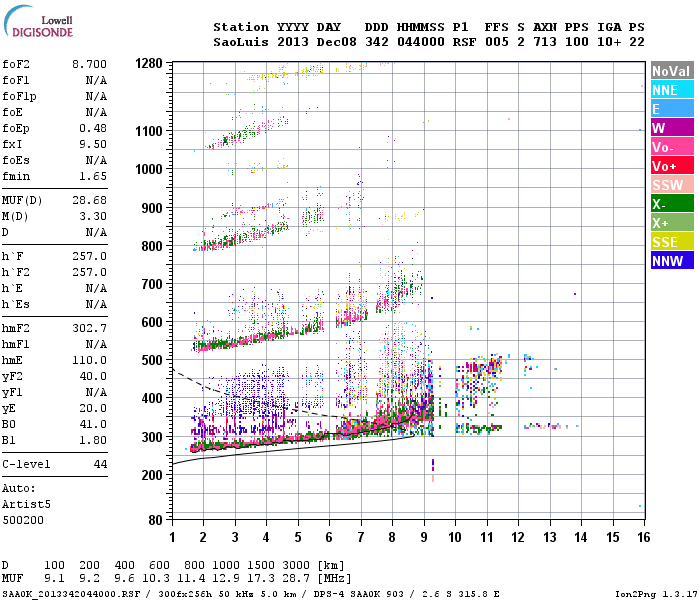Click the 12 MHz x-axis label
The height and width of the screenshot is (600, 700).
click(518, 537)
